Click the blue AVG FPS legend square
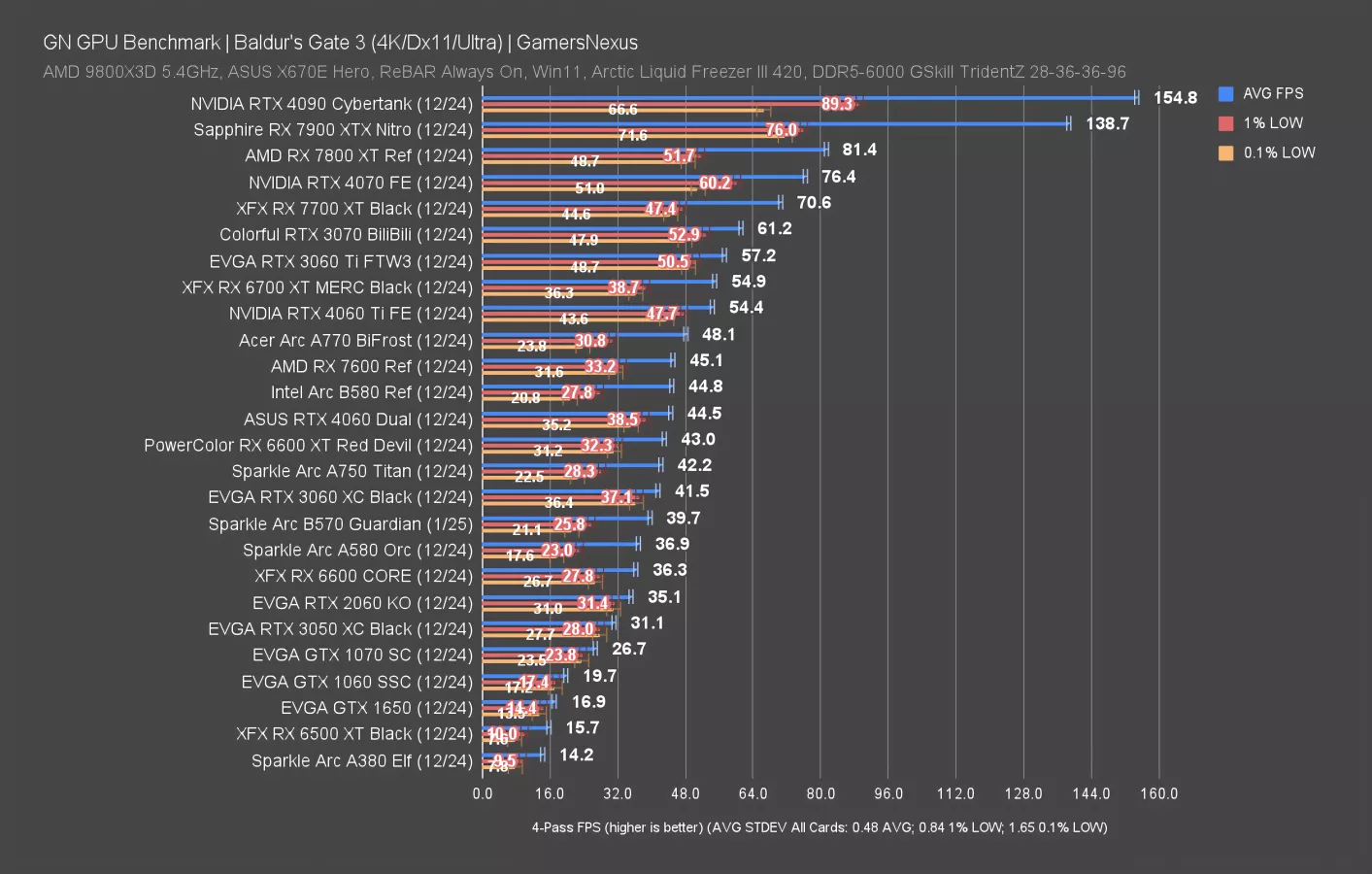This screenshot has width=1372, height=874. click(x=1226, y=93)
